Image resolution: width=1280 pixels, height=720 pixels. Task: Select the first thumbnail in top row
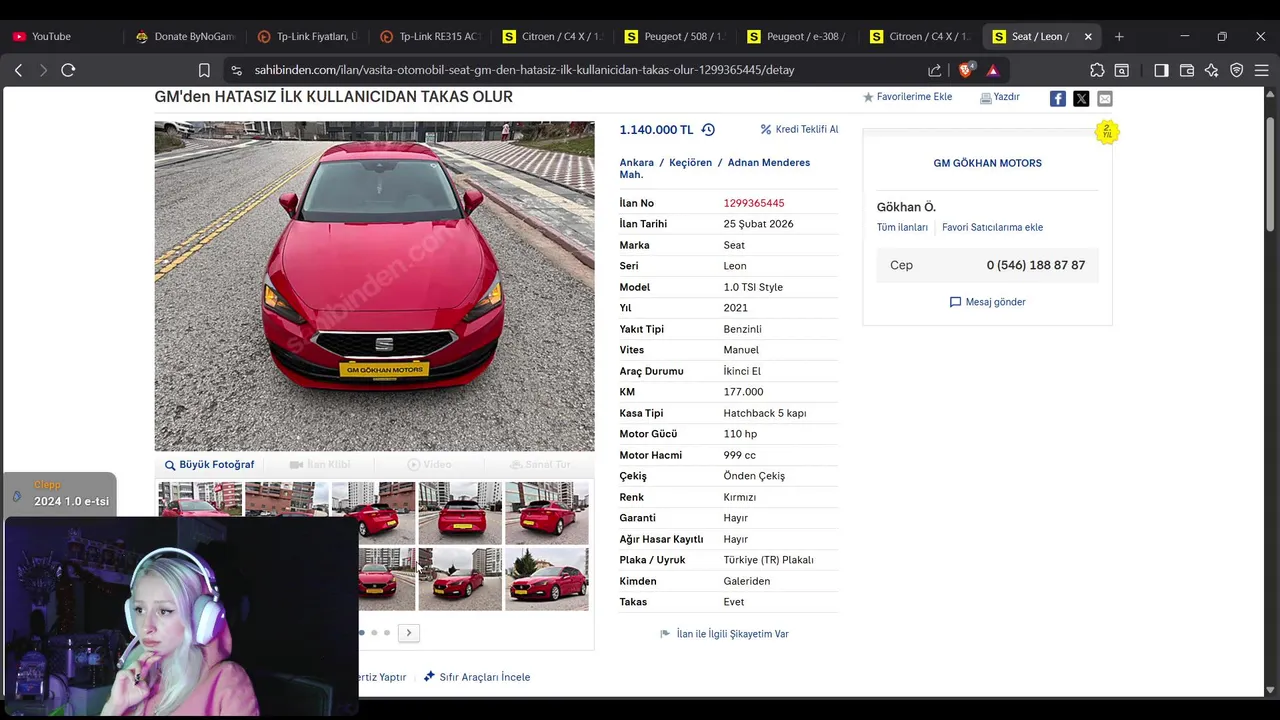click(200, 499)
